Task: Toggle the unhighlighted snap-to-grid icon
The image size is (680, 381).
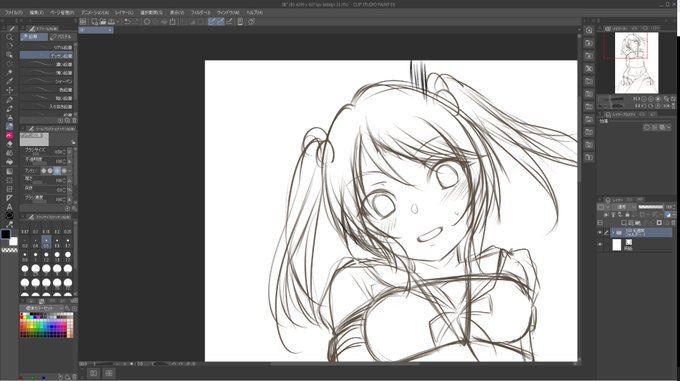Action: tap(229, 21)
